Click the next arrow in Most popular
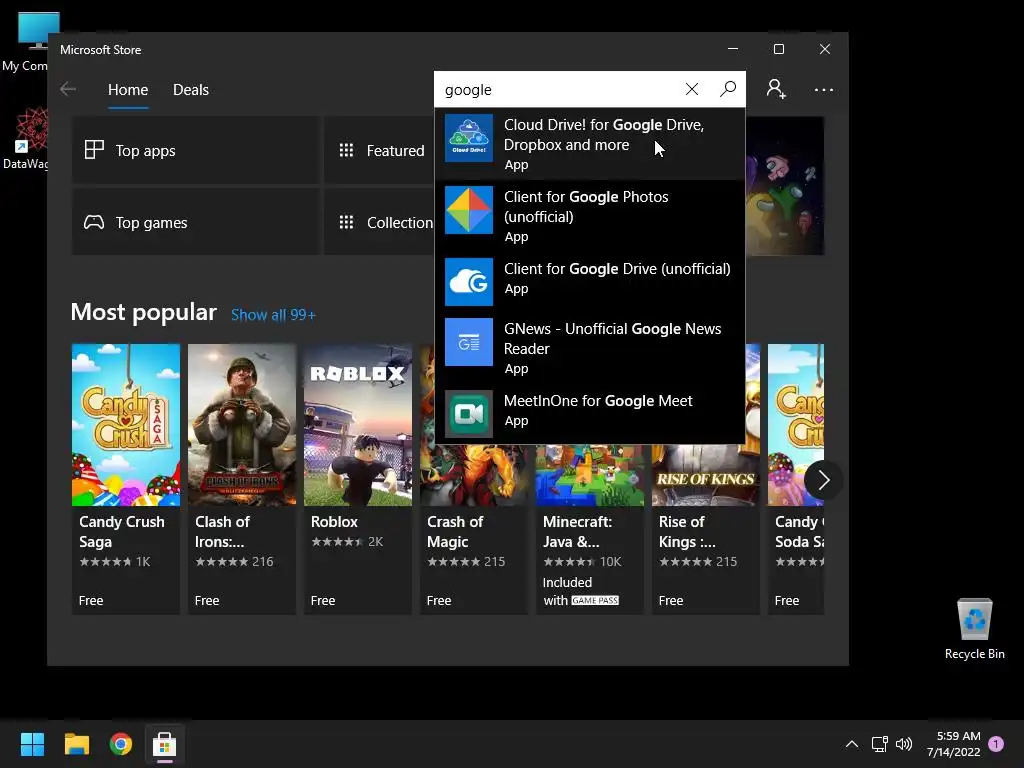 pyautogui.click(x=824, y=481)
